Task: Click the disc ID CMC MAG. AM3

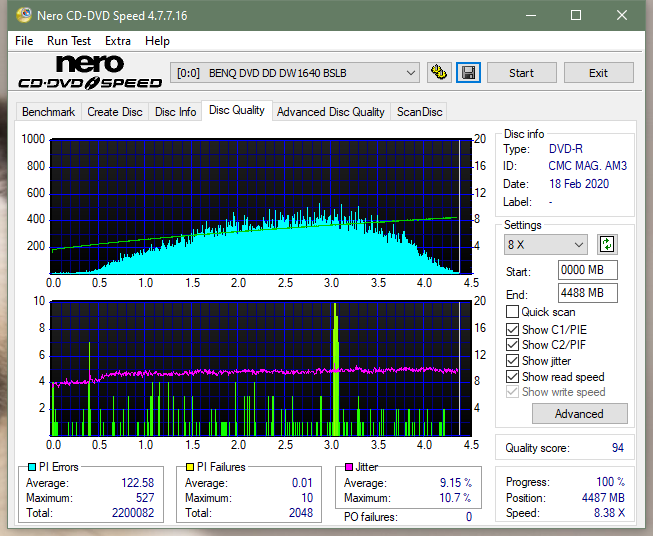Action: [587, 166]
